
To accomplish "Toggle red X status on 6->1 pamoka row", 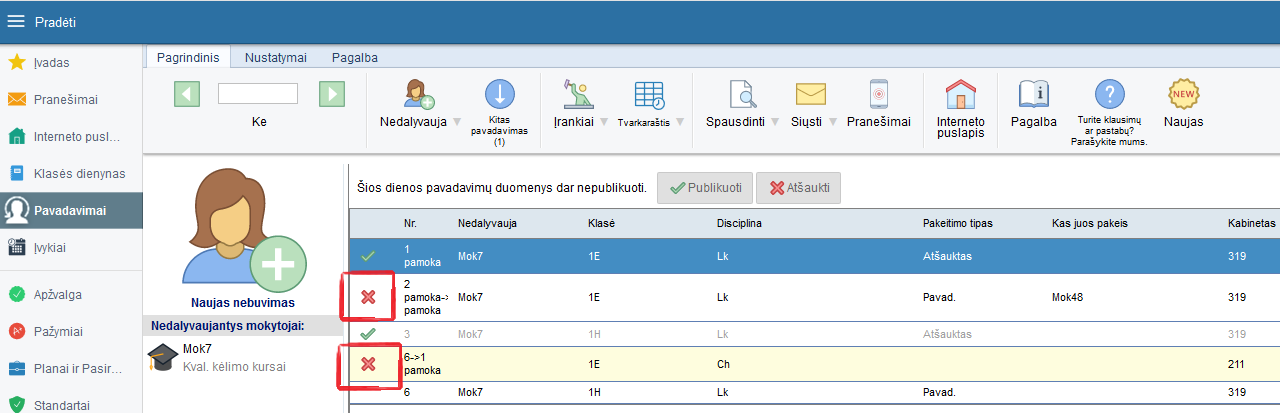I will (368, 364).
